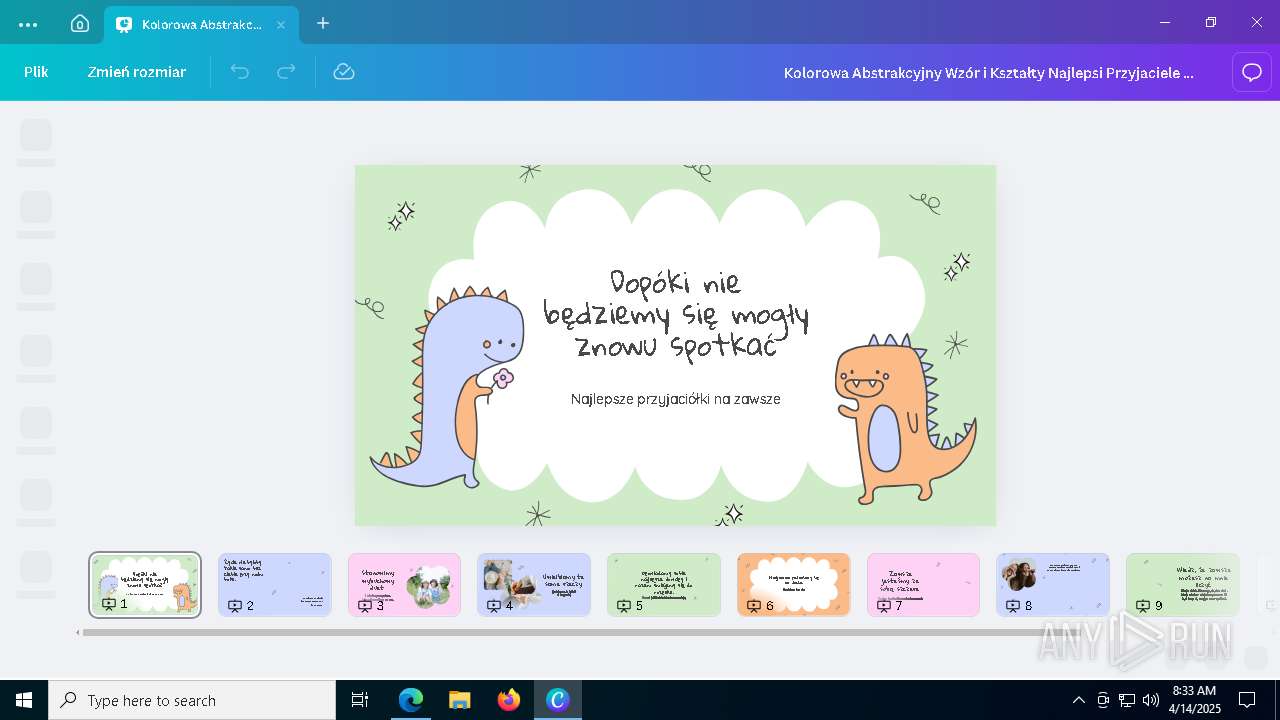Open a new tab with plus
Image resolution: width=1280 pixels, height=720 pixels.
(x=323, y=23)
